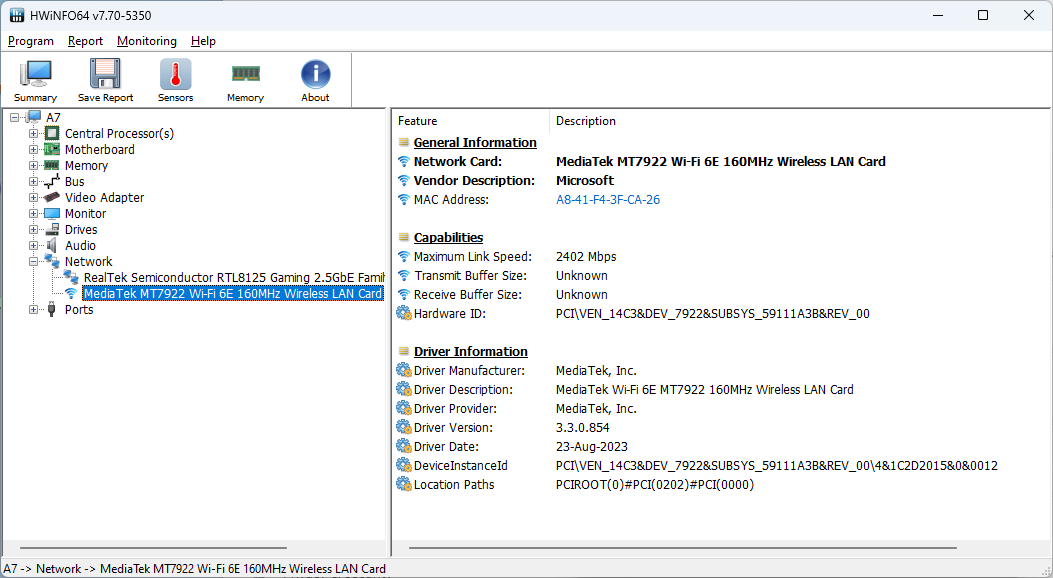Expand the Drives node

click(x=33, y=230)
